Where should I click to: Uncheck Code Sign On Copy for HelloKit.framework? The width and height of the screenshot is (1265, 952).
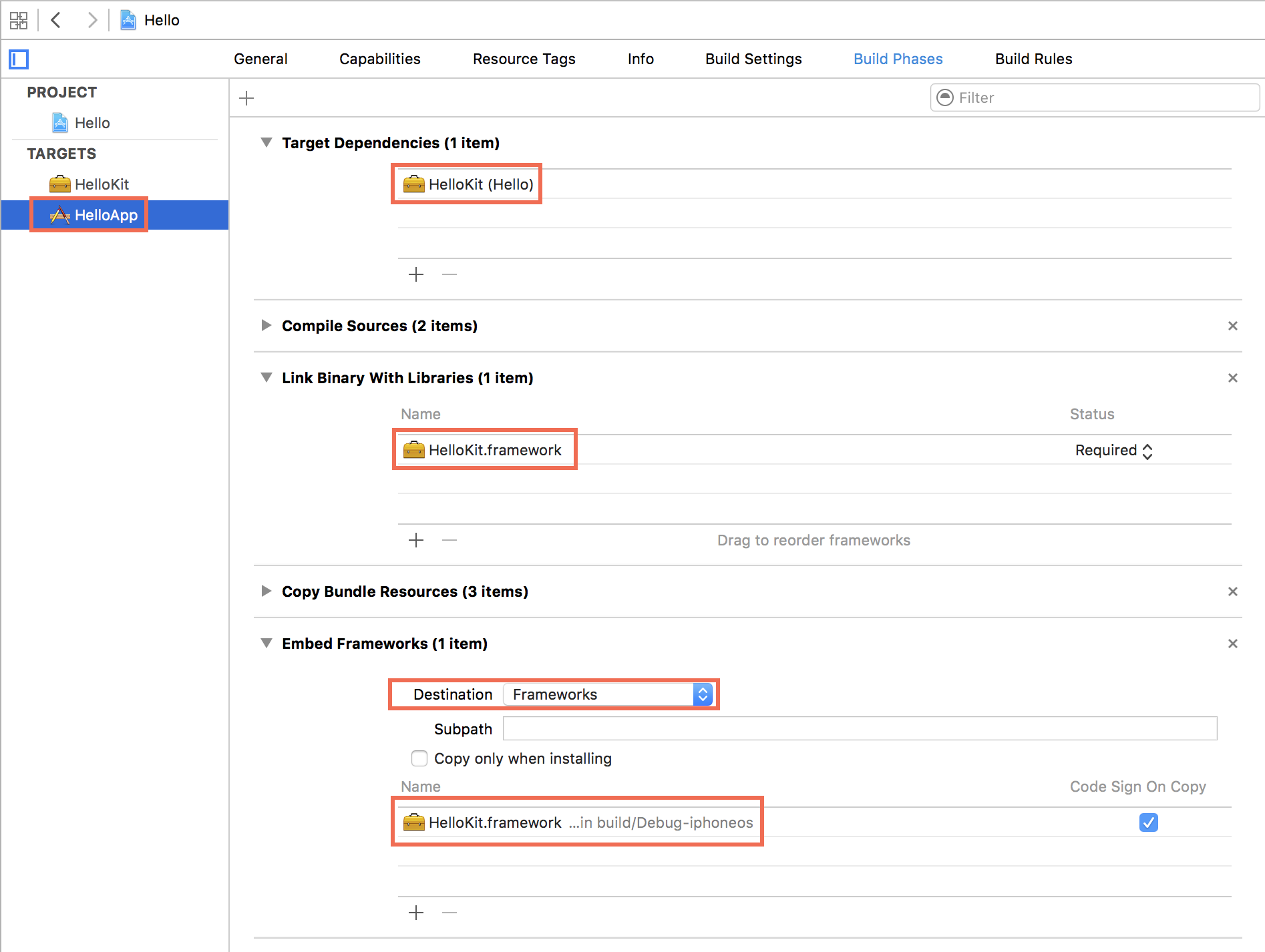pyautogui.click(x=1149, y=822)
